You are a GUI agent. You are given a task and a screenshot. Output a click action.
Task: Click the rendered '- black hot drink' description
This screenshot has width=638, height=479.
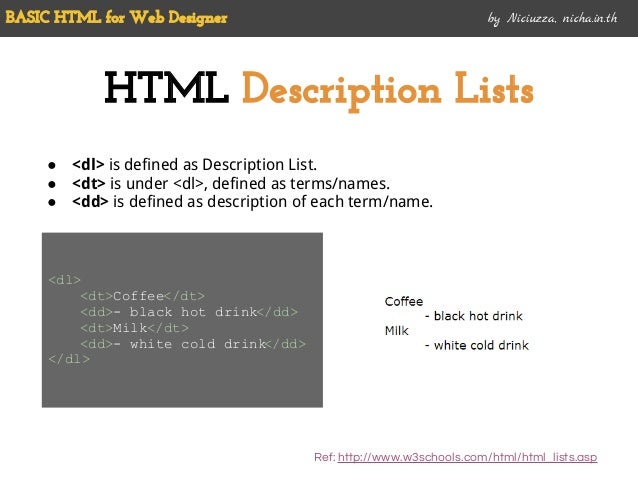(x=474, y=316)
